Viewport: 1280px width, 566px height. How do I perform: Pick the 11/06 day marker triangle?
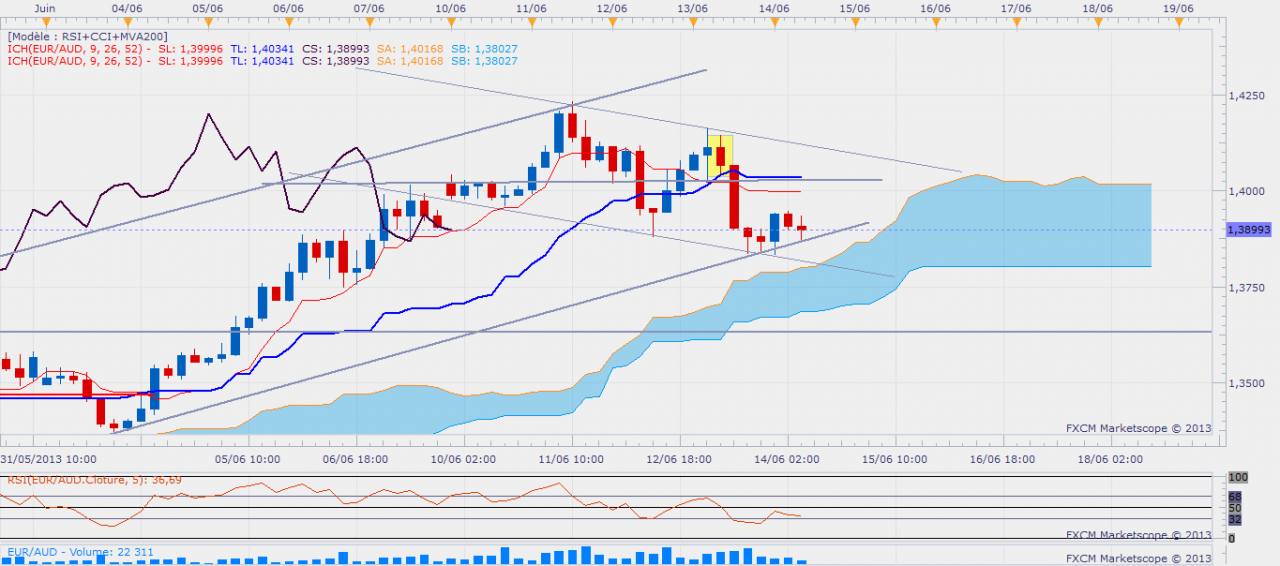531,21
